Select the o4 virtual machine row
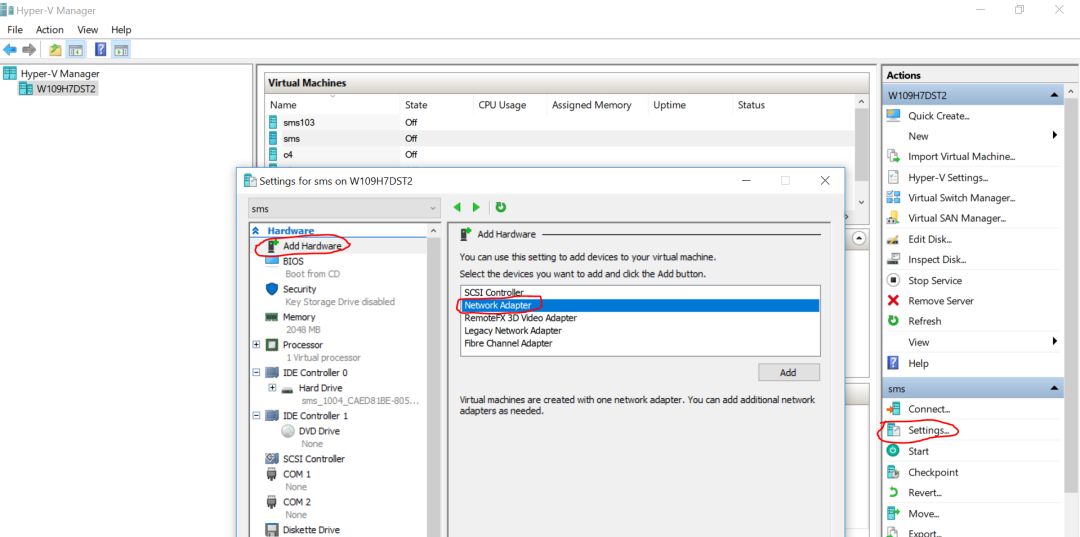Screen dimensions: 1080x537 (x=559, y=154)
